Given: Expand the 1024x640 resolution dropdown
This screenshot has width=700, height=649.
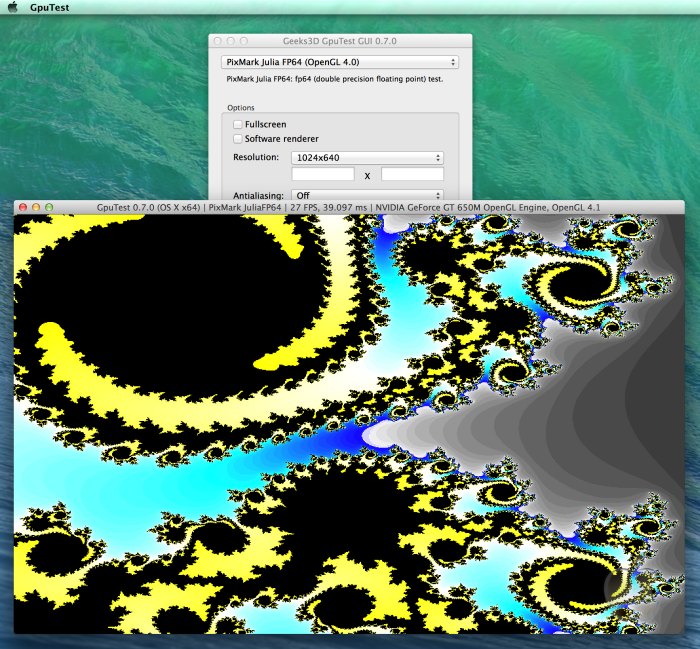Looking at the screenshot, I should 367,158.
